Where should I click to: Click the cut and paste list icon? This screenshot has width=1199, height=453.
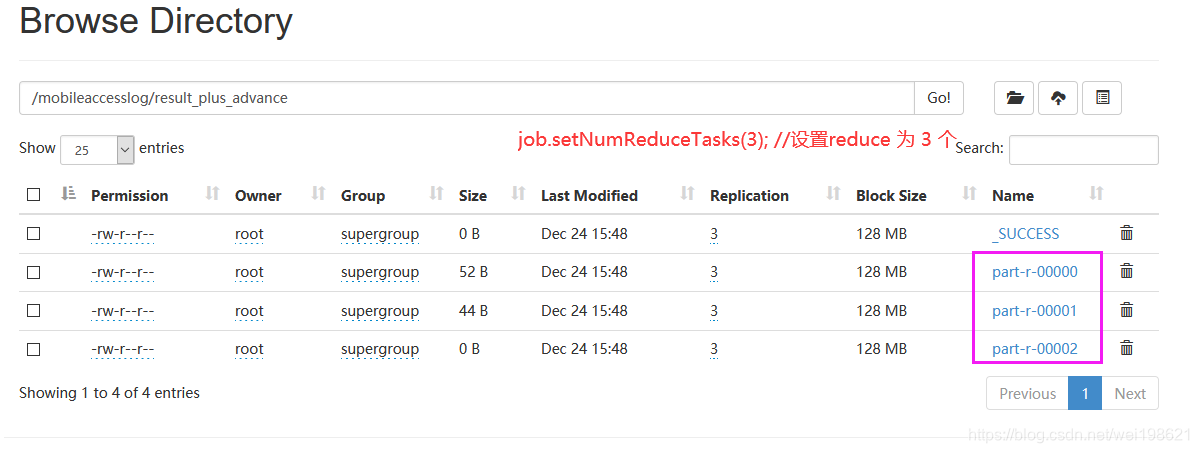coord(1102,98)
